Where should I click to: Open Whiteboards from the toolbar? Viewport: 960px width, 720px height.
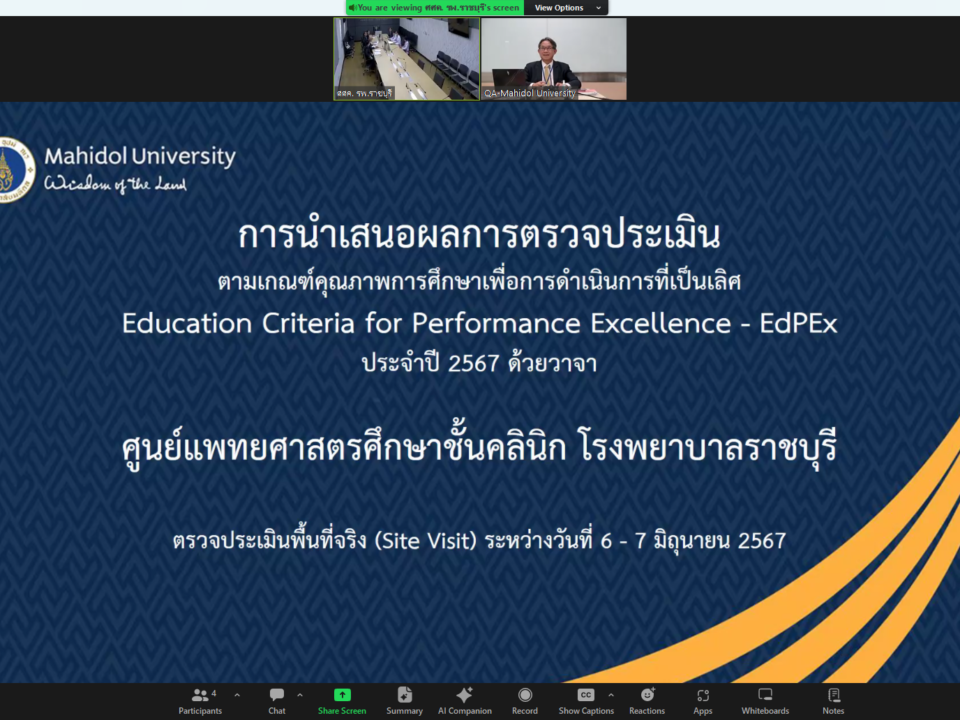pyautogui.click(x=765, y=700)
